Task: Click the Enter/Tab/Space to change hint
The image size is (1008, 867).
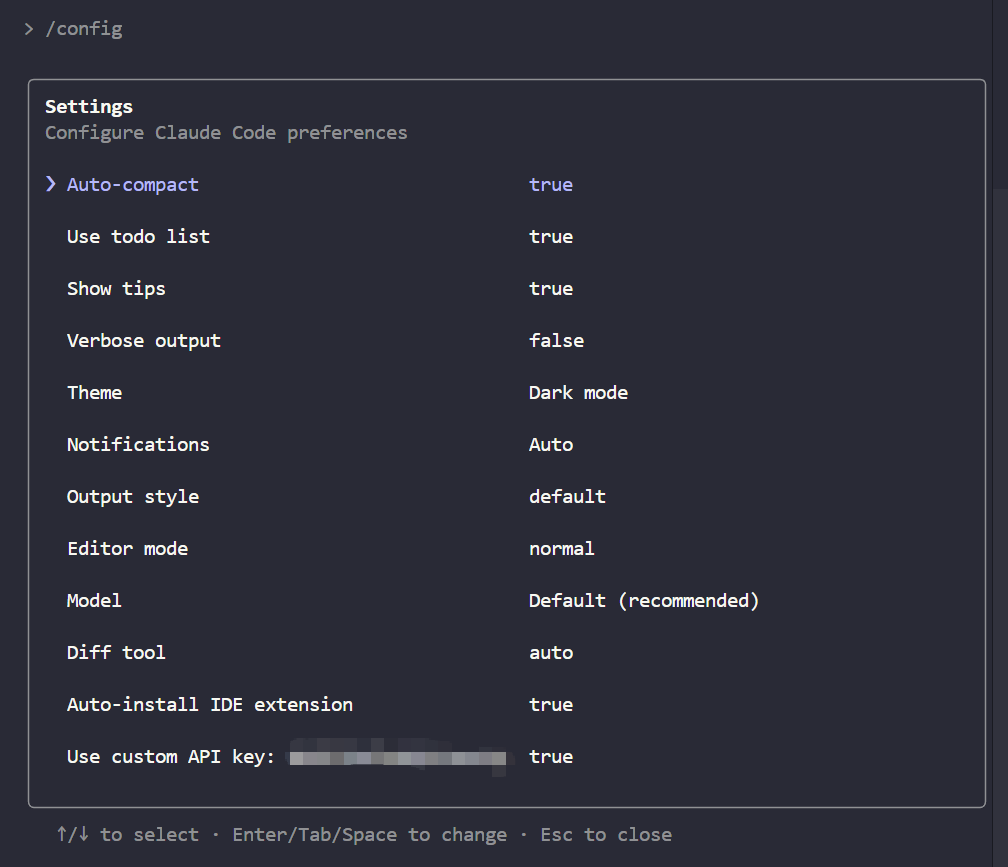Action: coord(370,835)
